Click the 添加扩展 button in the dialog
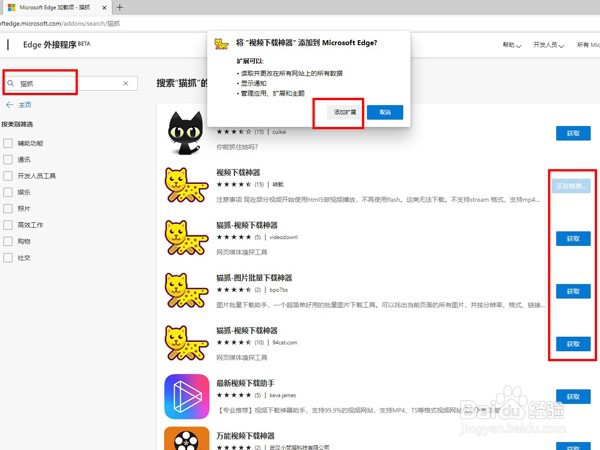The width and height of the screenshot is (600, 450). (345, 112)
